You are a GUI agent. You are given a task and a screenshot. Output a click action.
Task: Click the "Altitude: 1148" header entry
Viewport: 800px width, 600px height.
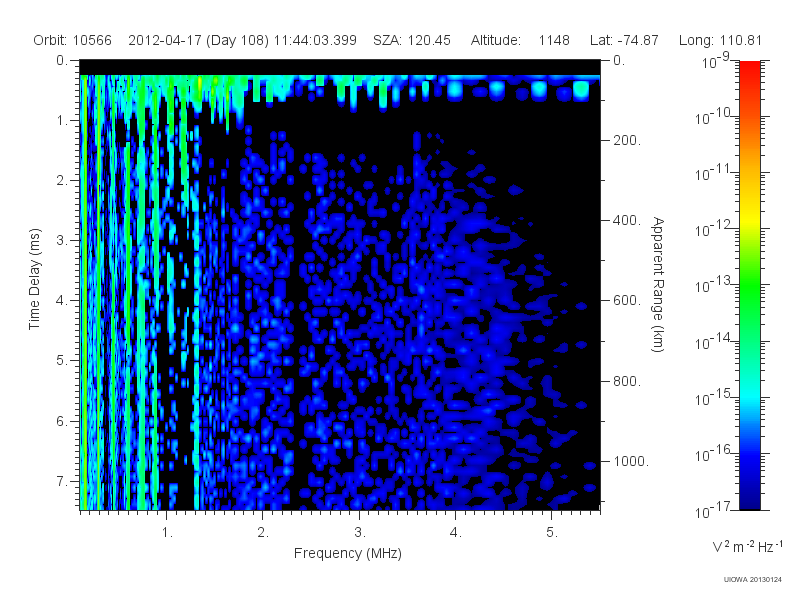click(x=520, y=40)
